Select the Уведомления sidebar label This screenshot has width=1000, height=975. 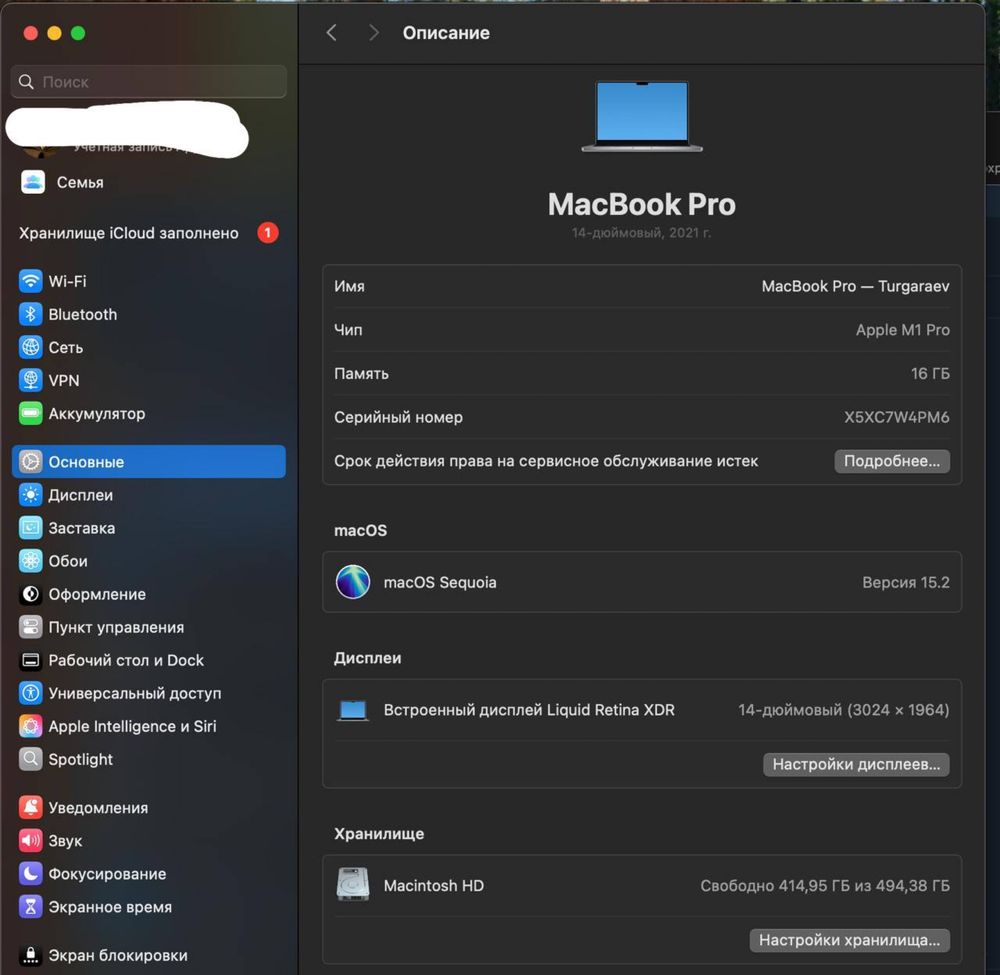click(98, 808)
